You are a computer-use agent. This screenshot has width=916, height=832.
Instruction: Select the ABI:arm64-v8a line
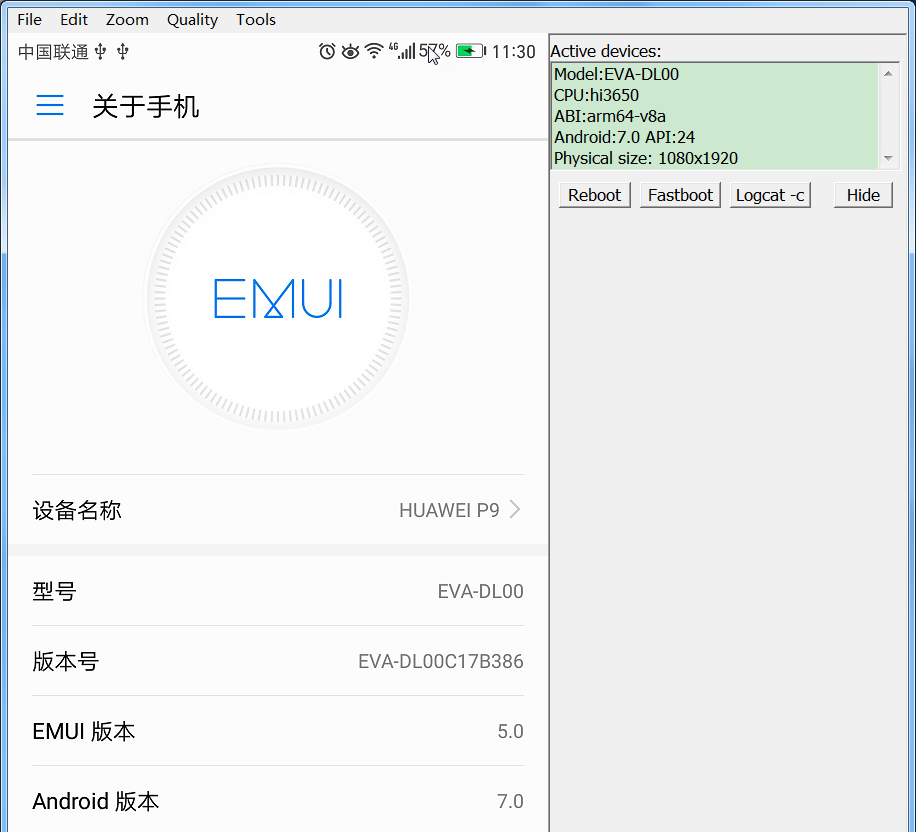coord(610,116)
